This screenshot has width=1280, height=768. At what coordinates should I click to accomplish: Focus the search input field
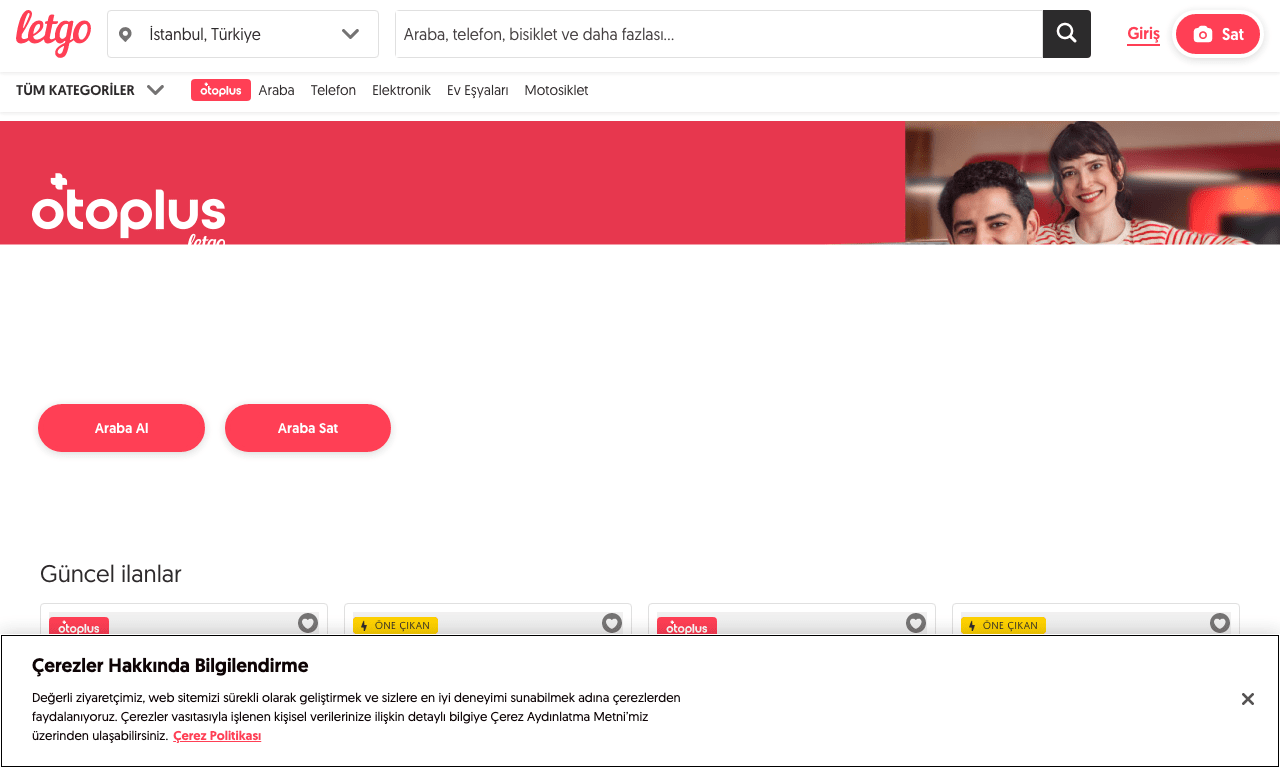tap(718, 34)
